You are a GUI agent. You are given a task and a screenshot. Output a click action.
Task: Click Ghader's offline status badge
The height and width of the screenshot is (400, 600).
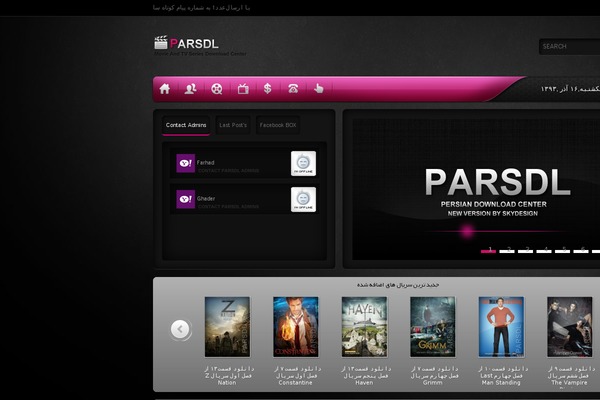(303, 199)
